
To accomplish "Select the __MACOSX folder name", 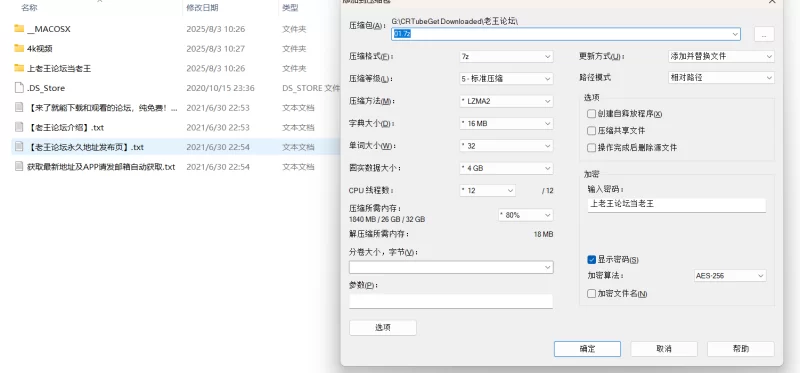I will pyautogui.click(x=49, y=29).
